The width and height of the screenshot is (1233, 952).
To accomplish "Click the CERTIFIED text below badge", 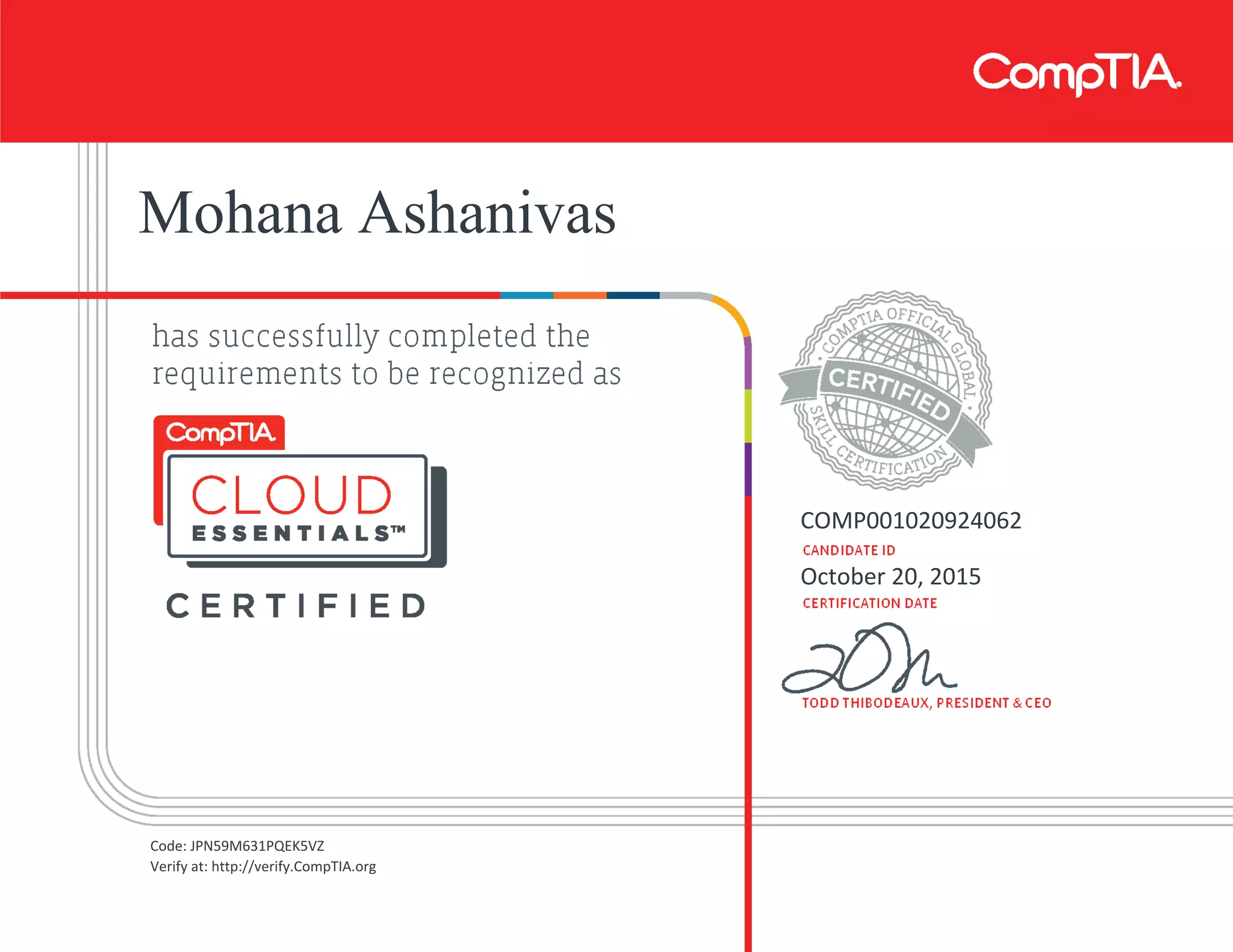I will click(296, 606).
